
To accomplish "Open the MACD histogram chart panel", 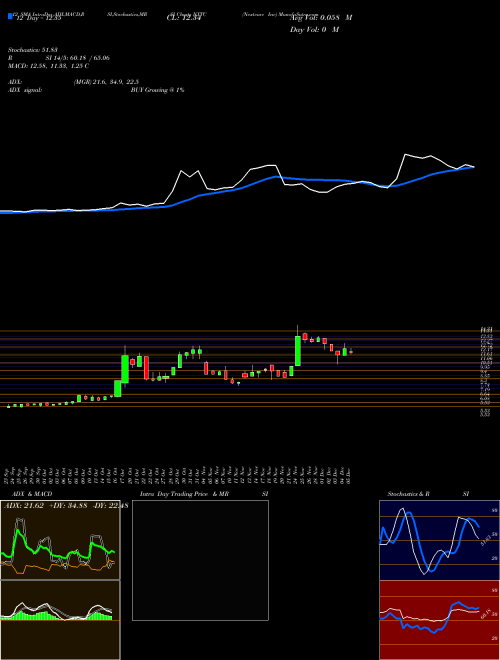I will point(60,620).
